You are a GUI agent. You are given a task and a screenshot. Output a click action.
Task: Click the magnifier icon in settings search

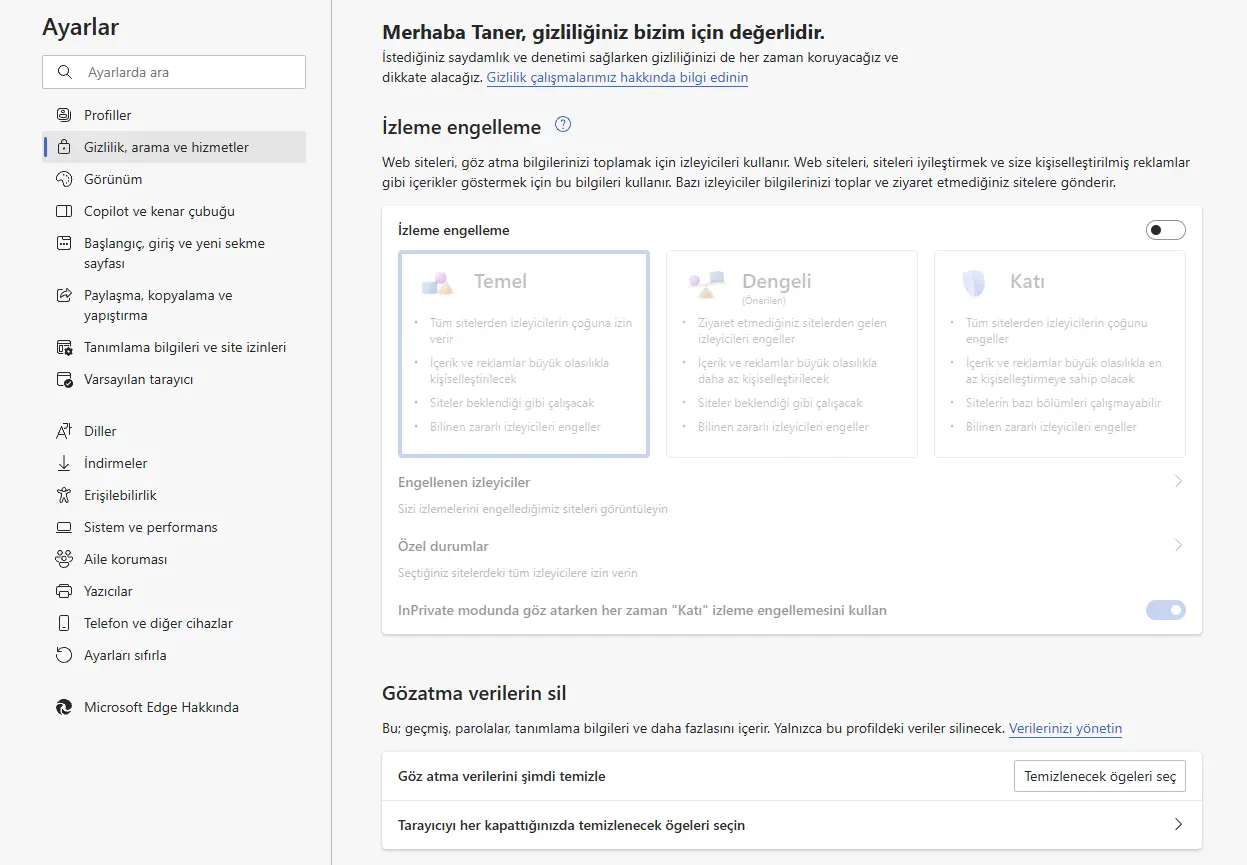(x=65, y=72)
